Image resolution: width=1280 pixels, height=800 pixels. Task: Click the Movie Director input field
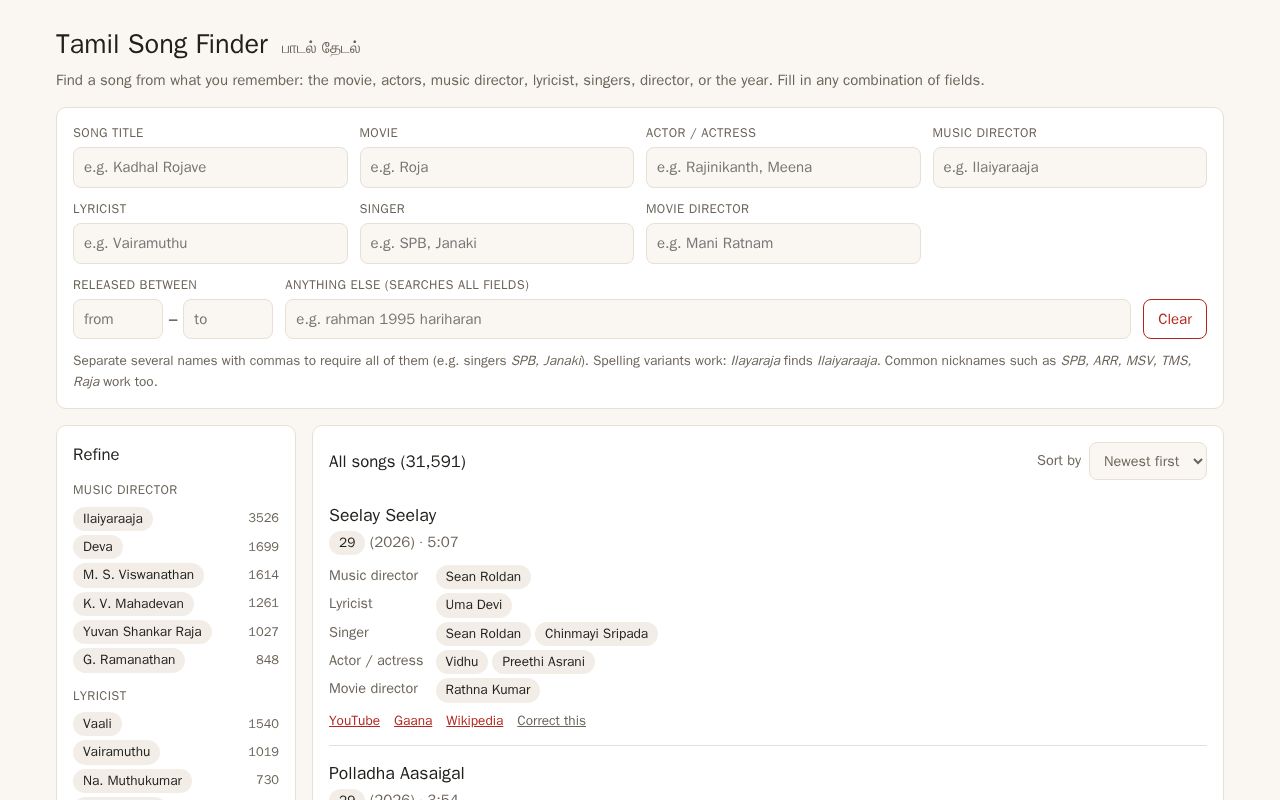click(x=783, y=243)
